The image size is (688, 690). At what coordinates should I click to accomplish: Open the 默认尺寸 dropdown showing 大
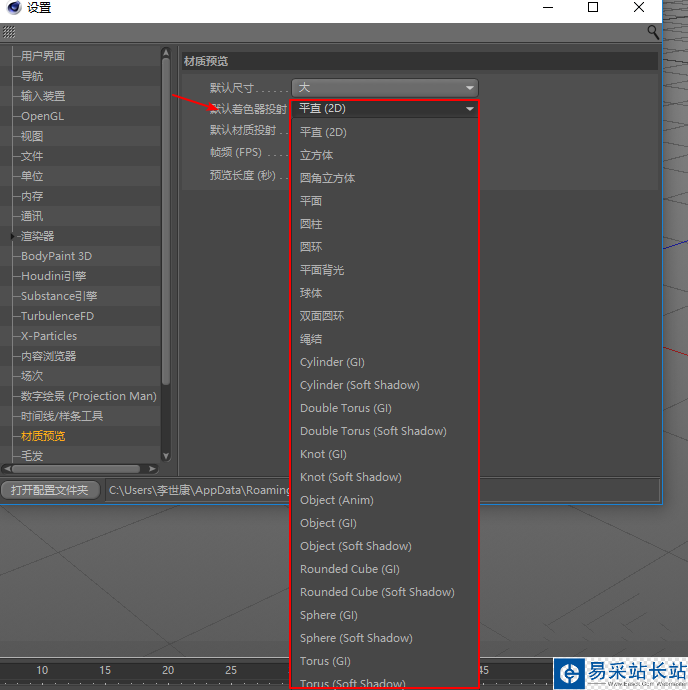(385, 88)
